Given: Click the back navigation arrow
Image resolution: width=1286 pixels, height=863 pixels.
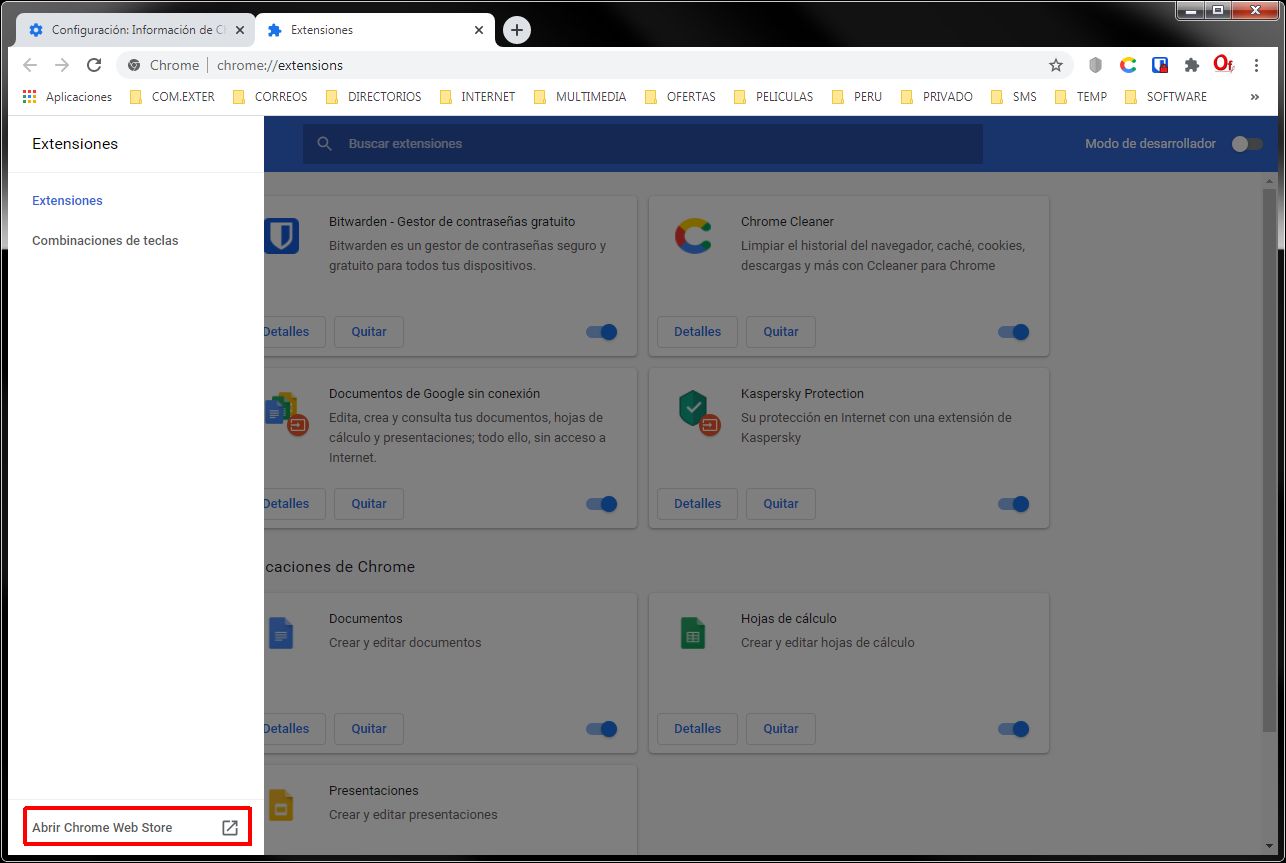Looking at the screenshot, I should [x=30, y=65].
